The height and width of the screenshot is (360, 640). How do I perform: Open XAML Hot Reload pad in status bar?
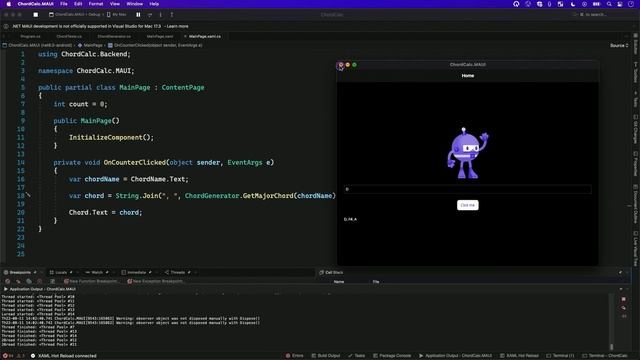[520, 356]
